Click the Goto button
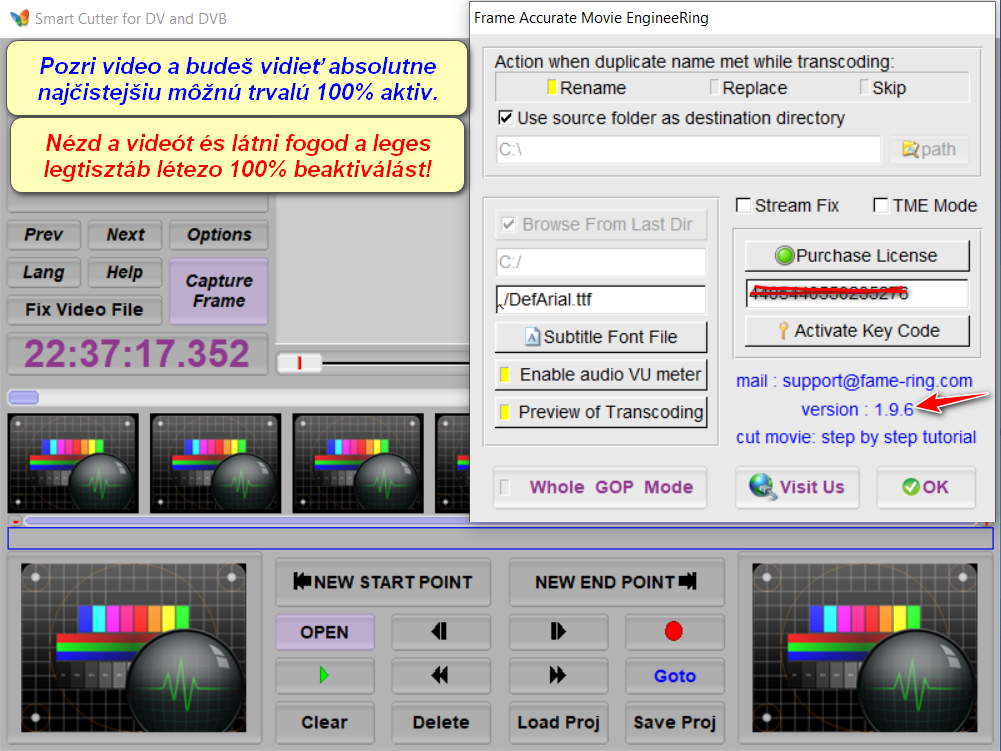The image size is (1001, 751). coord(674,676)
